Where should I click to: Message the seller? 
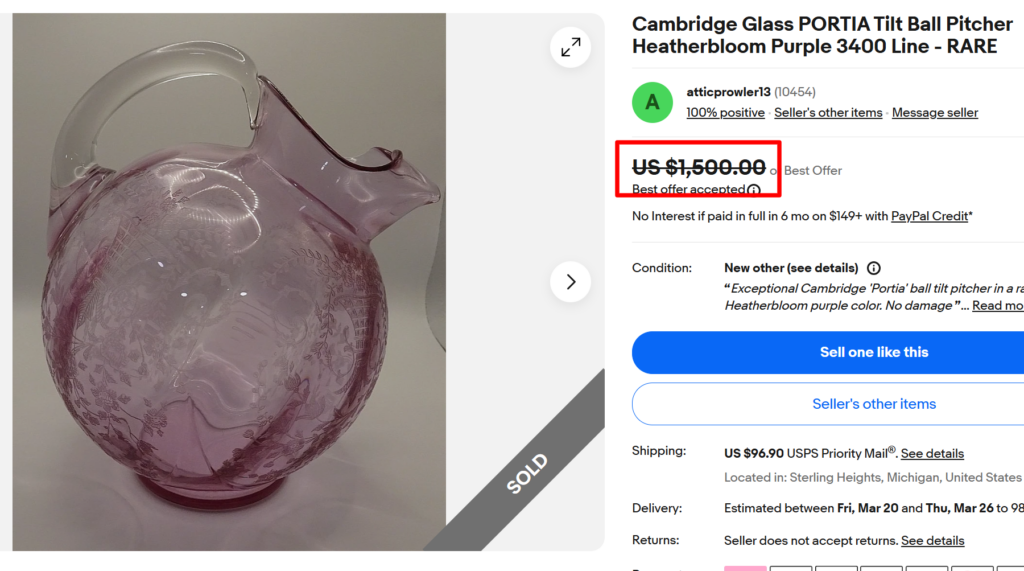(934, 113)
